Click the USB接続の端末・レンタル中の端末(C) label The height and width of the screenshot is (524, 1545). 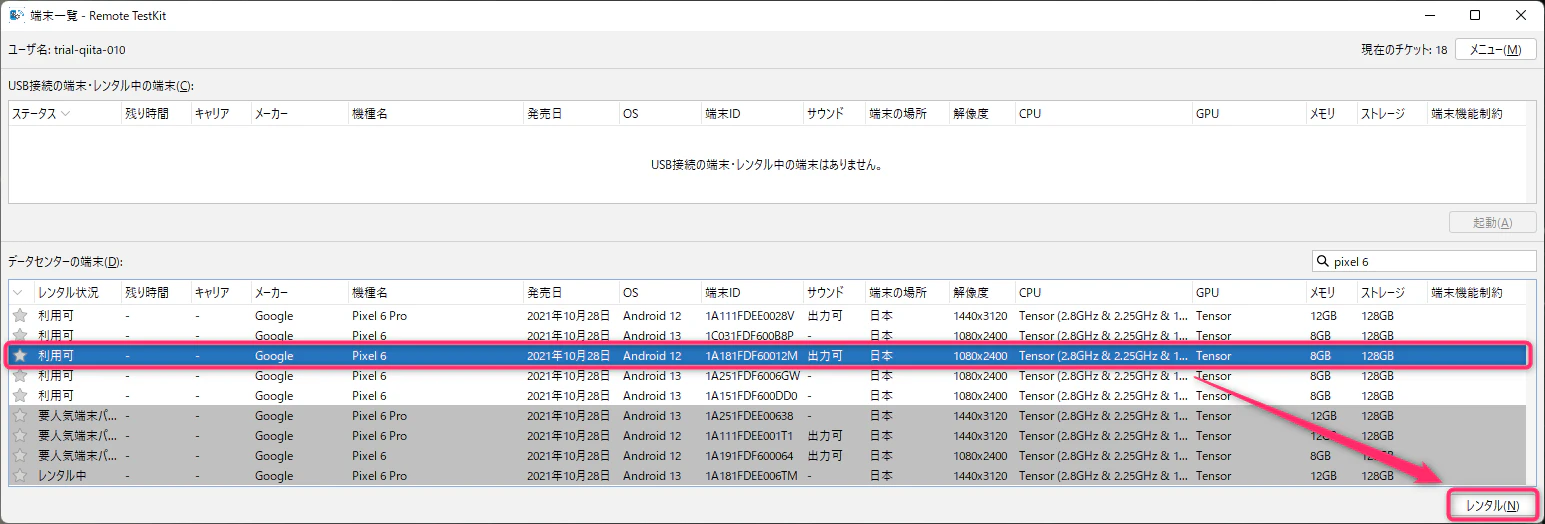click(x=101, y=85)
